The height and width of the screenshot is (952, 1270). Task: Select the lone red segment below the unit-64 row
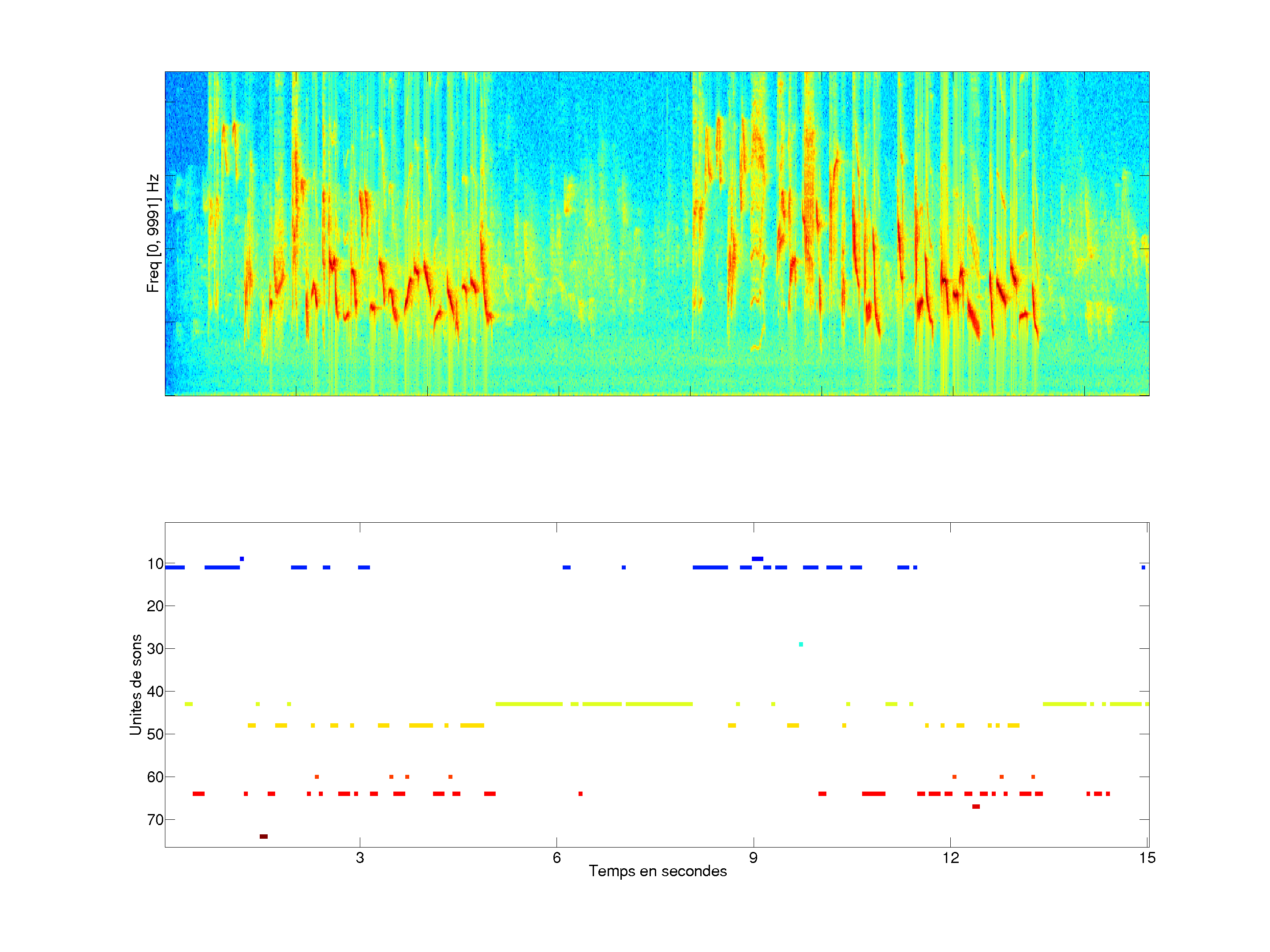coord(975,806)
